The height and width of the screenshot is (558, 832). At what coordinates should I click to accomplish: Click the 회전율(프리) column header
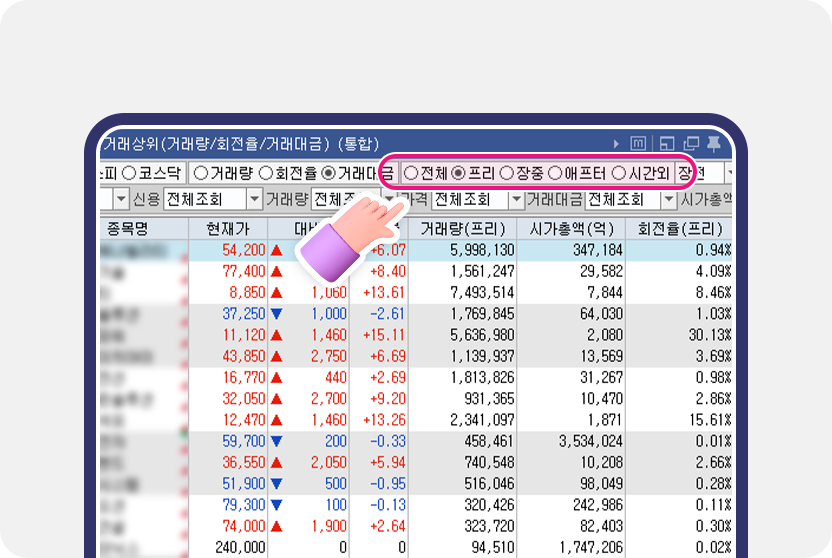tap(678, 227)
